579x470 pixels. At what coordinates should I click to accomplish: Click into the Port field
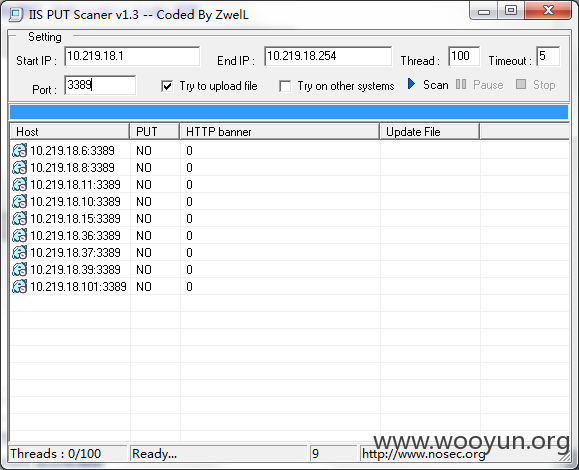click(x=100, y=85)
